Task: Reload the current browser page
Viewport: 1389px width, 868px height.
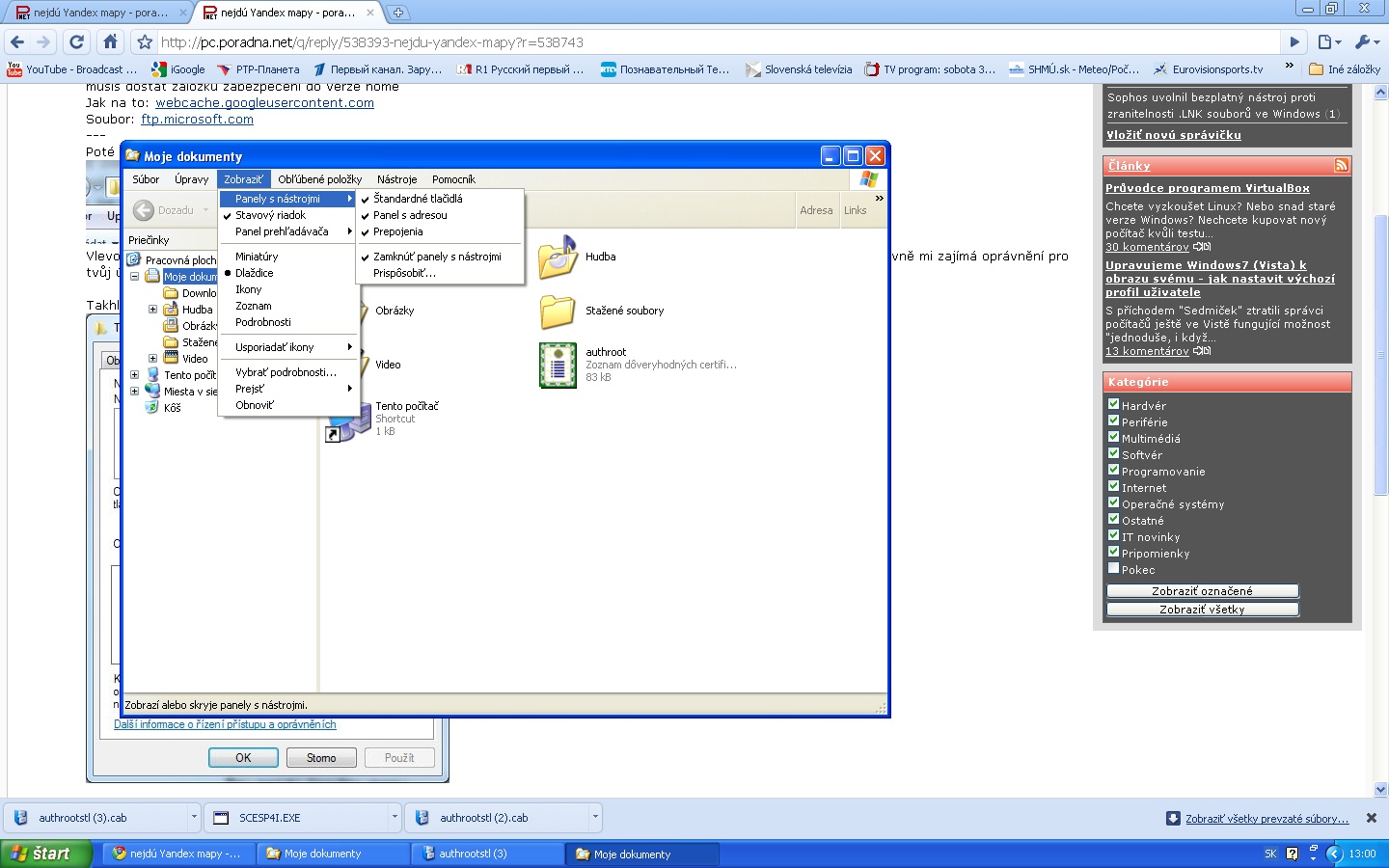Action: coord(76,42)
